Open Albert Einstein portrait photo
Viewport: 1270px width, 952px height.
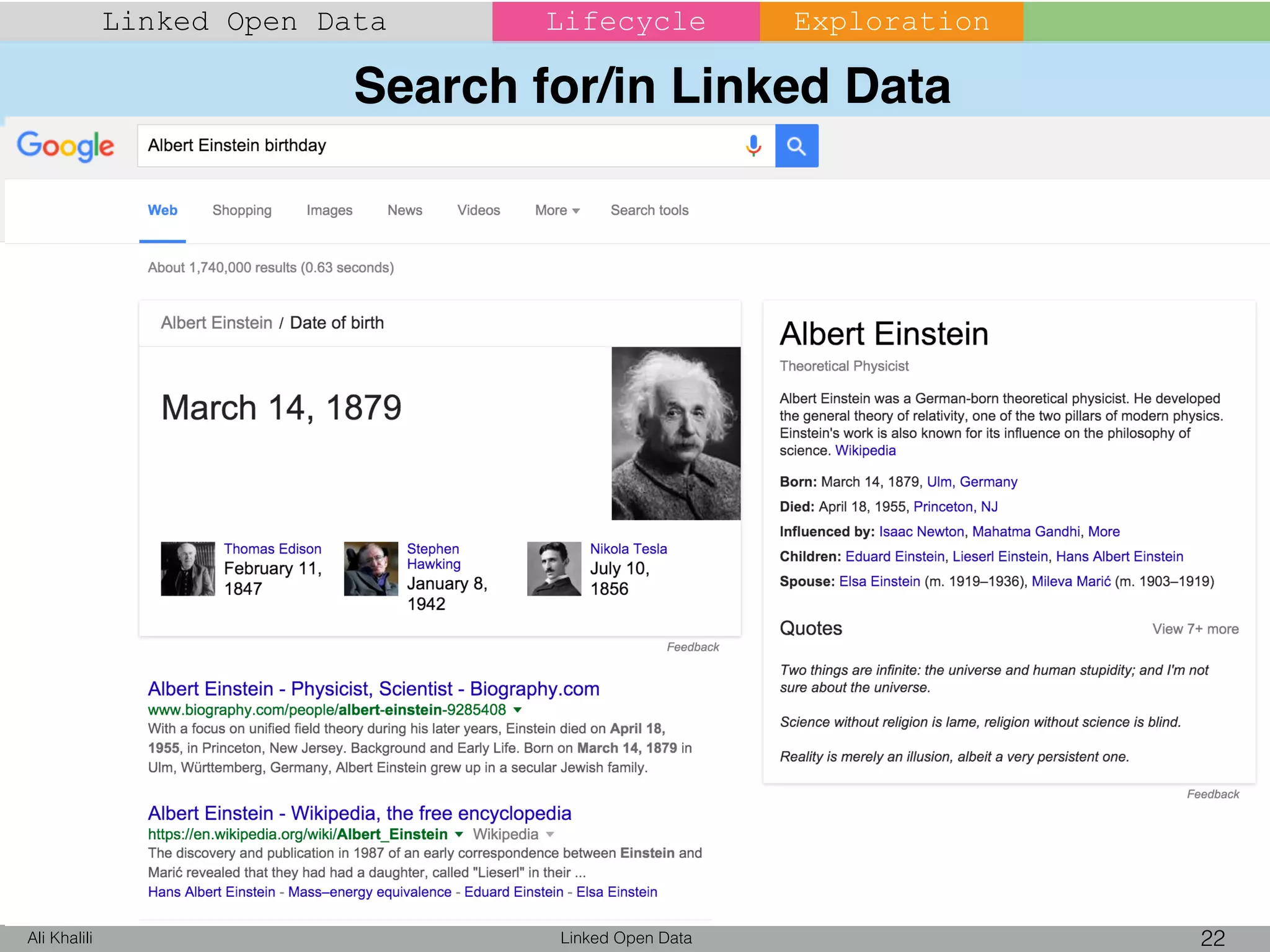(675, 433)
